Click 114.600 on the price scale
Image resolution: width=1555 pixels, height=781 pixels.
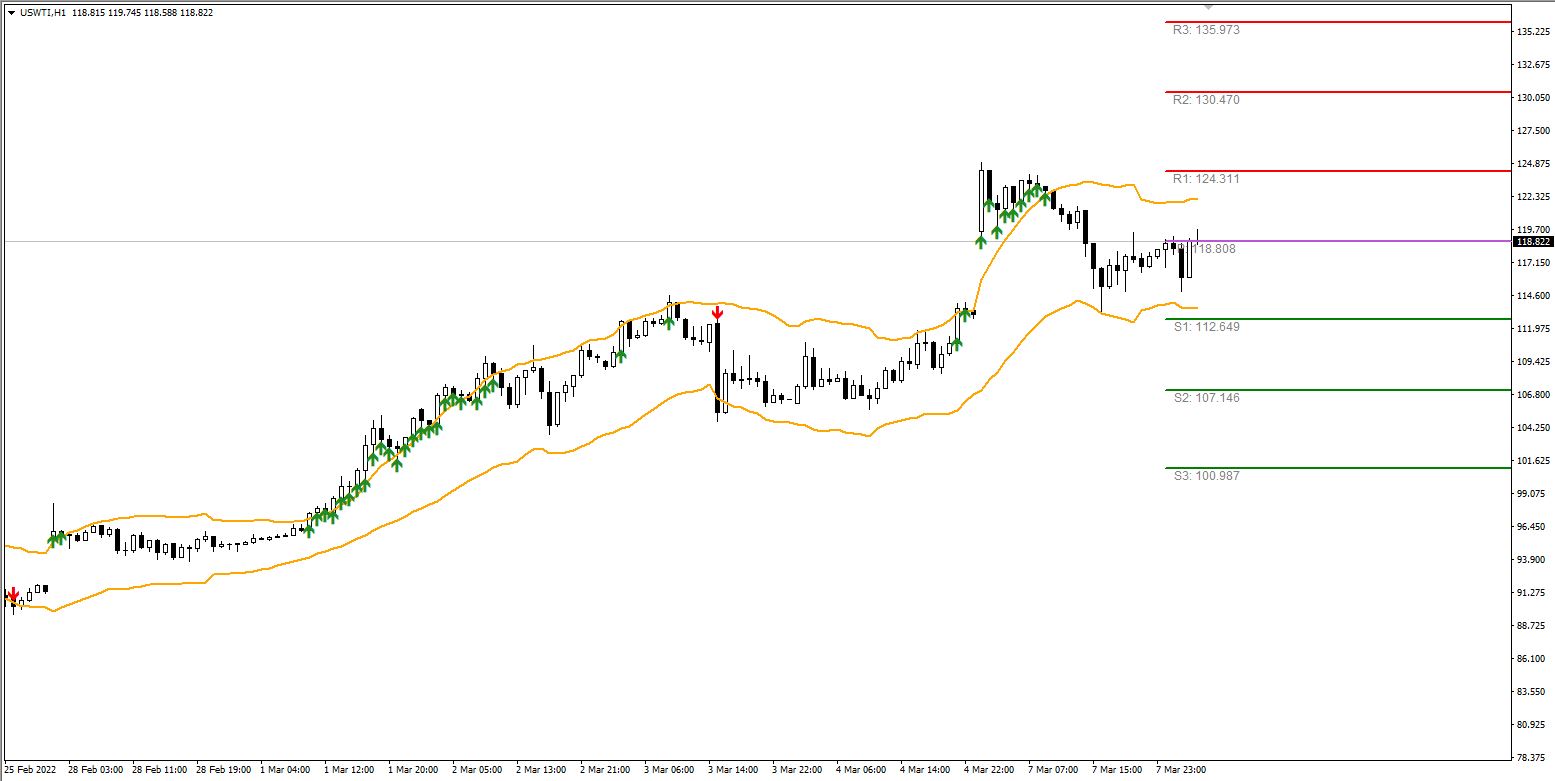[1533, 296]
